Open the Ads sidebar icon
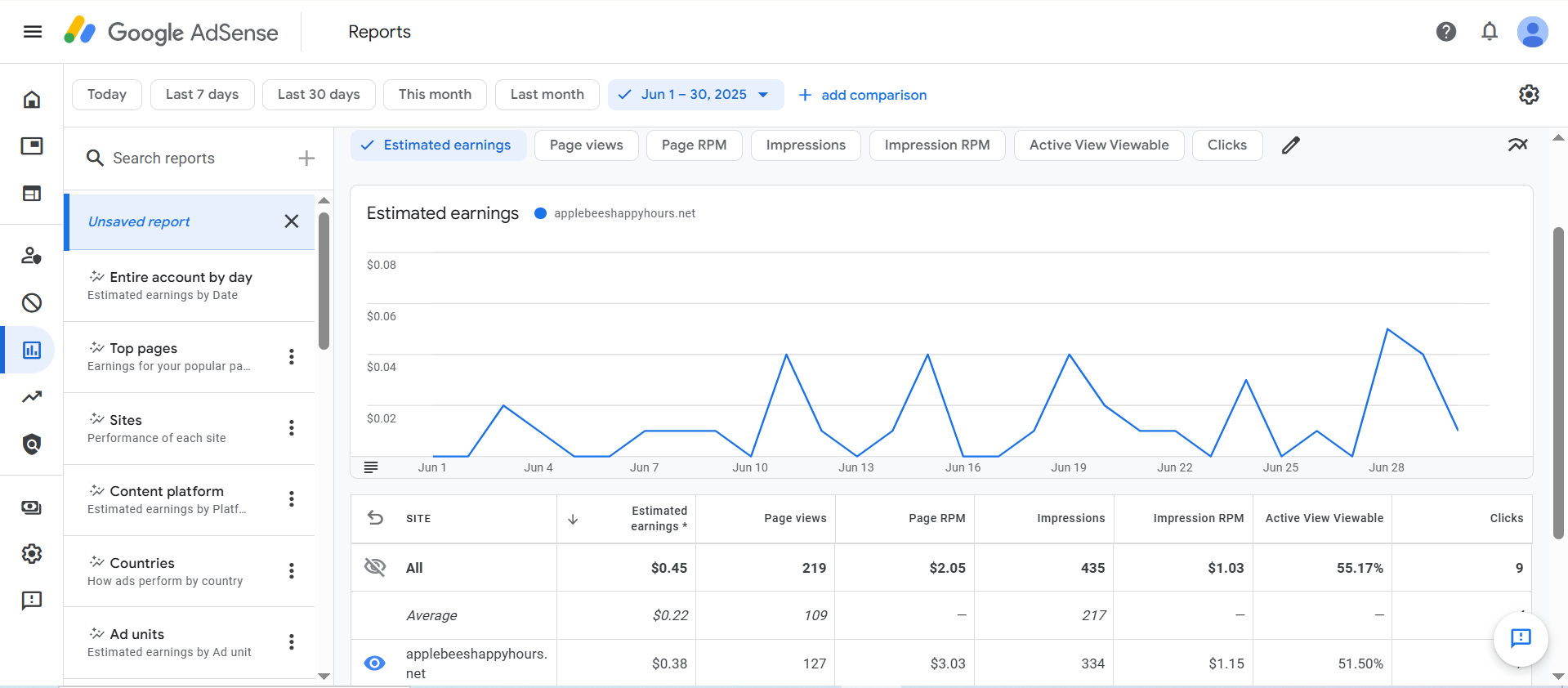Screen dimensions: 1568x688 (x=32, y=146)
